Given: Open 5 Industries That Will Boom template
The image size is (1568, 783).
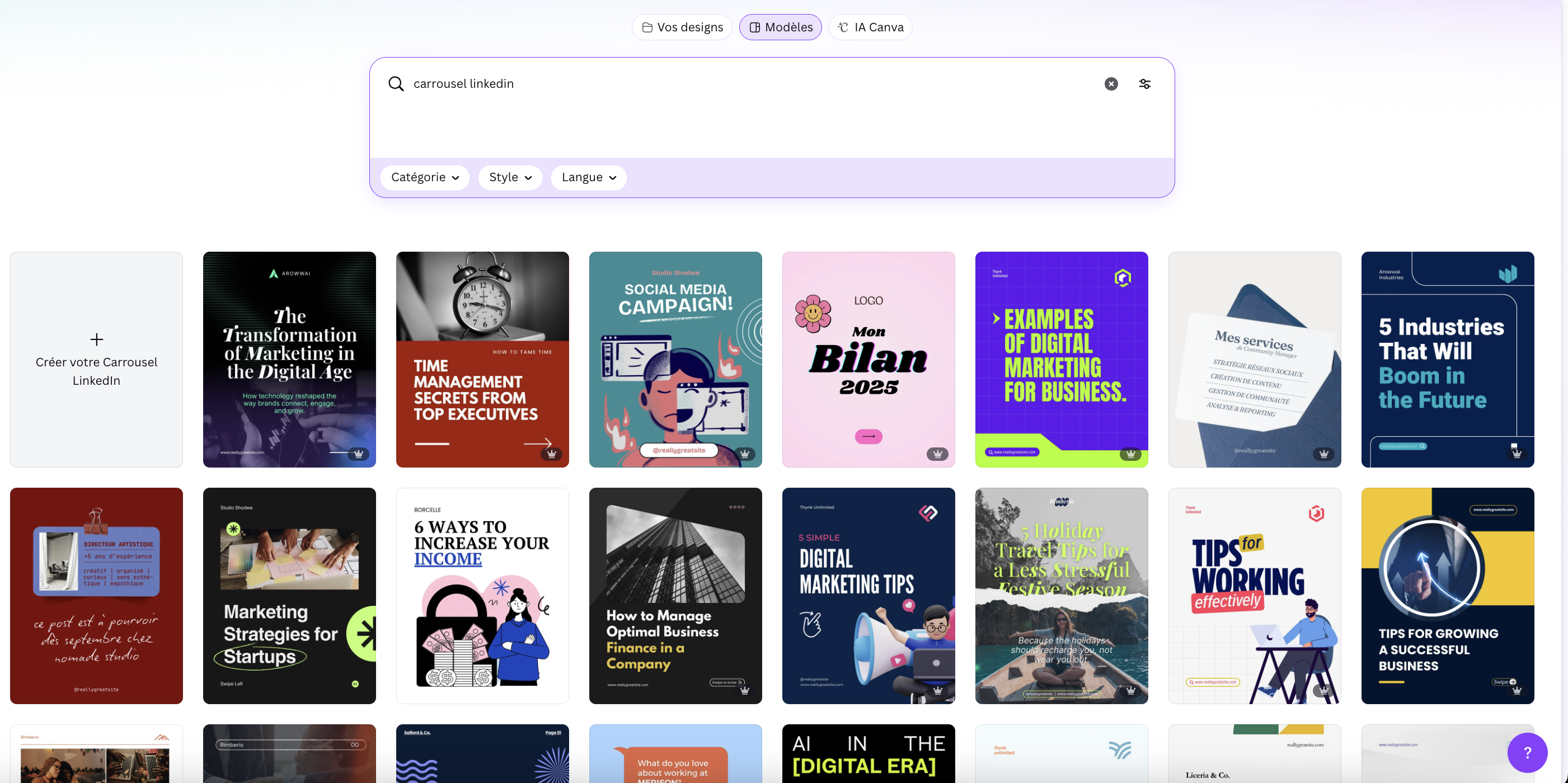Looking at the screenshot, I should (1448, 360).
